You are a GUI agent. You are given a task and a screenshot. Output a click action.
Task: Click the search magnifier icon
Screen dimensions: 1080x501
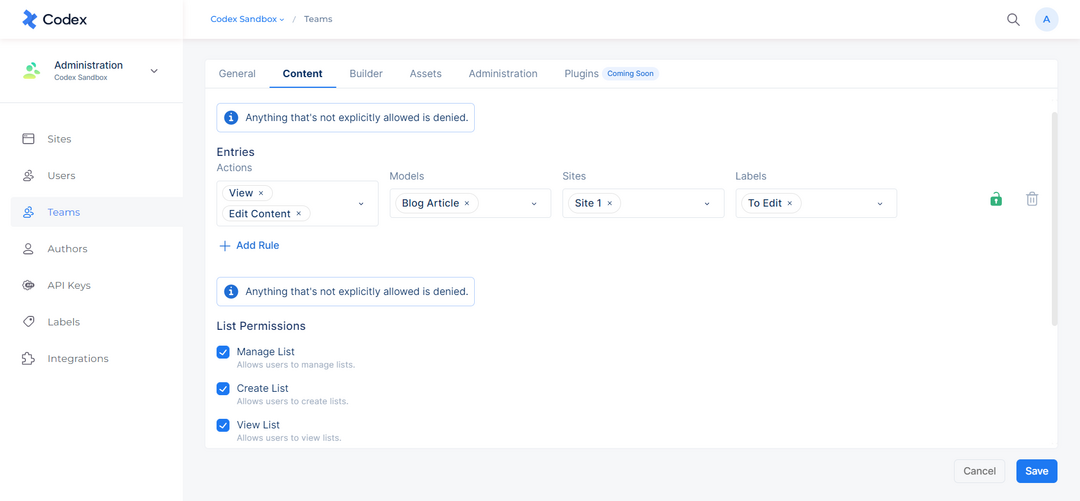(1013, 19)
